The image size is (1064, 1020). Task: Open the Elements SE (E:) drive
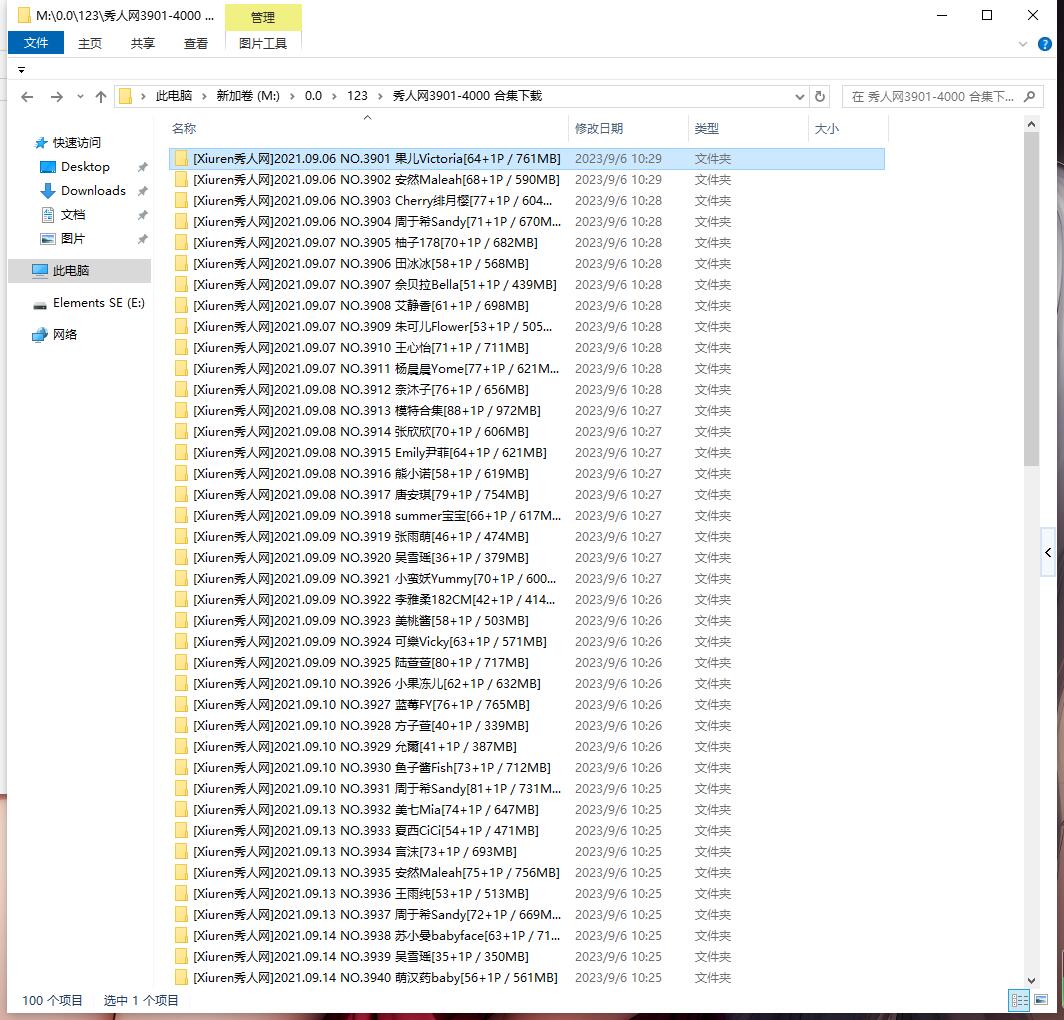98,303
